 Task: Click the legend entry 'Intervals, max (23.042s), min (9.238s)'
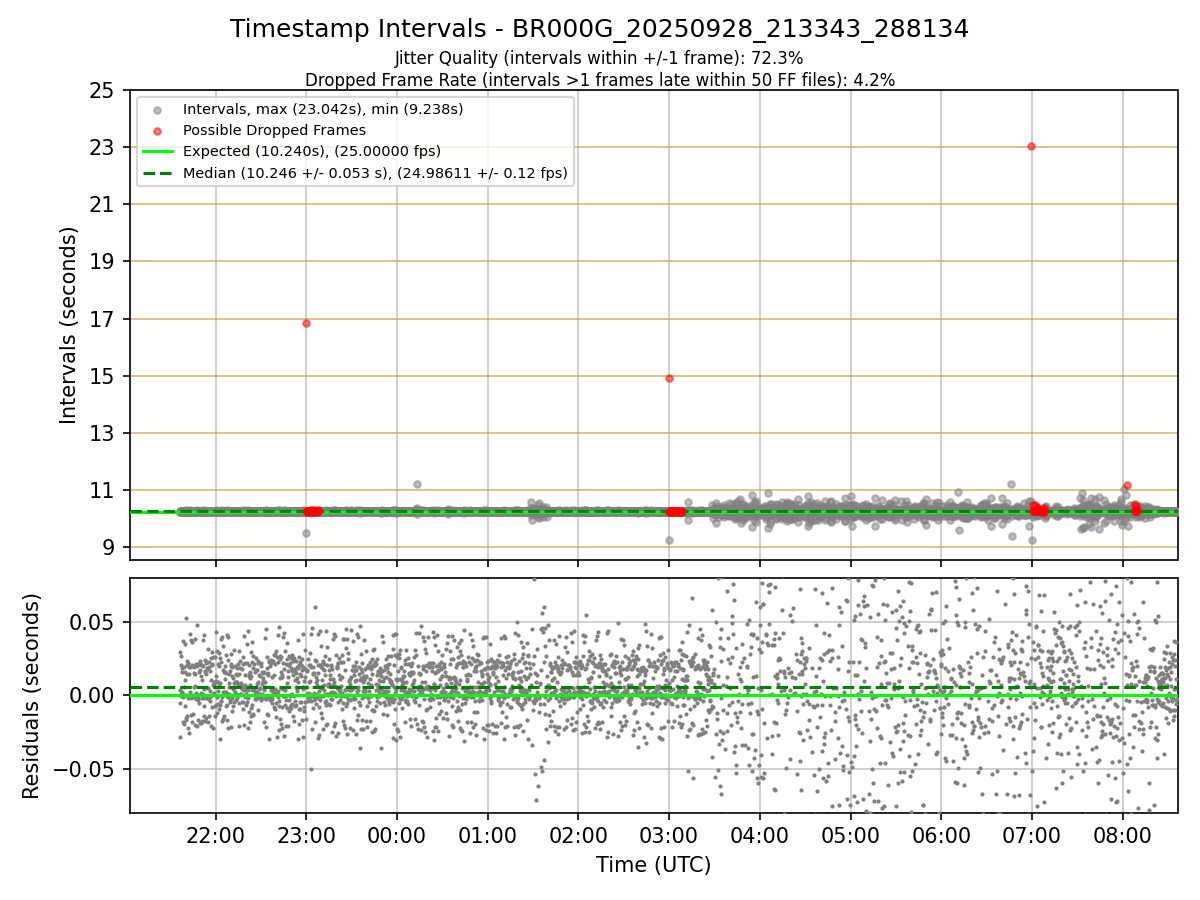[x=323, y=108]
